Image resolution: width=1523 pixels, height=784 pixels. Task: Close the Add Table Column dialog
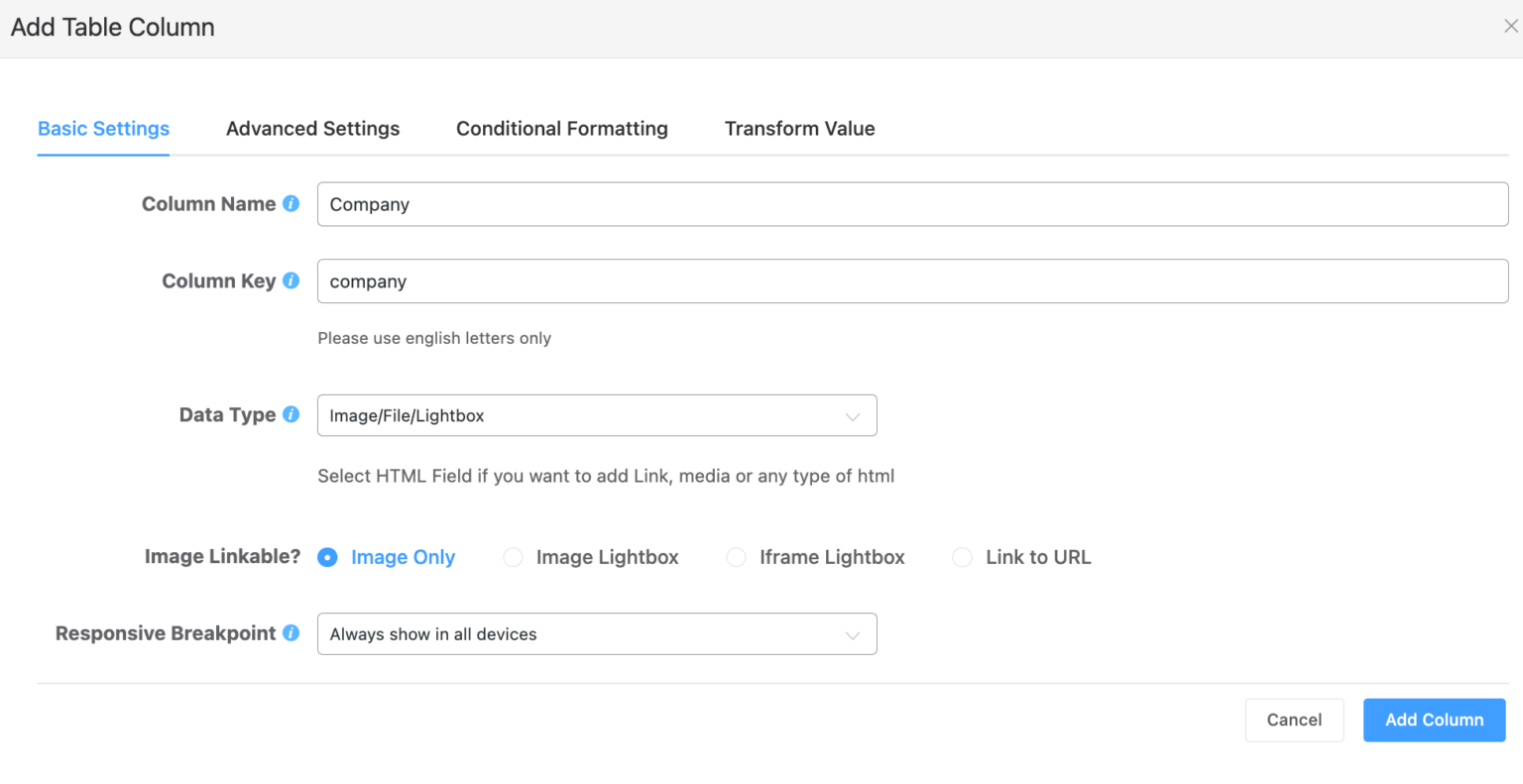coord(1510,27)
